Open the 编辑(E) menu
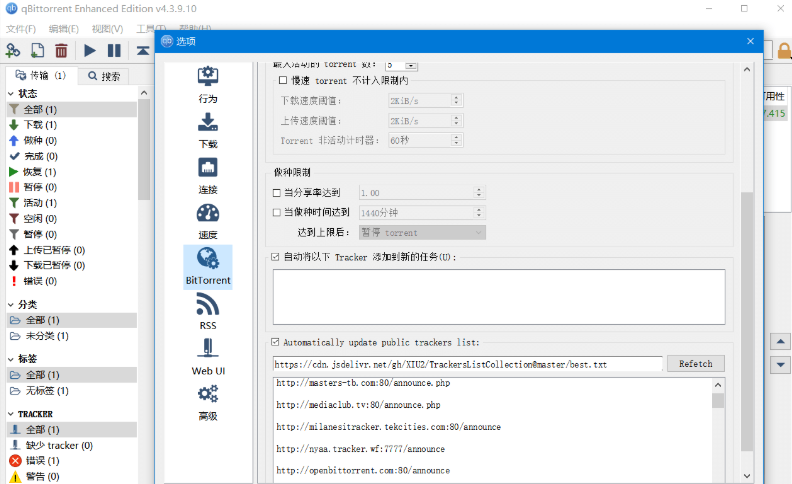This screenshot has width=792, height=484. point(64,29)
